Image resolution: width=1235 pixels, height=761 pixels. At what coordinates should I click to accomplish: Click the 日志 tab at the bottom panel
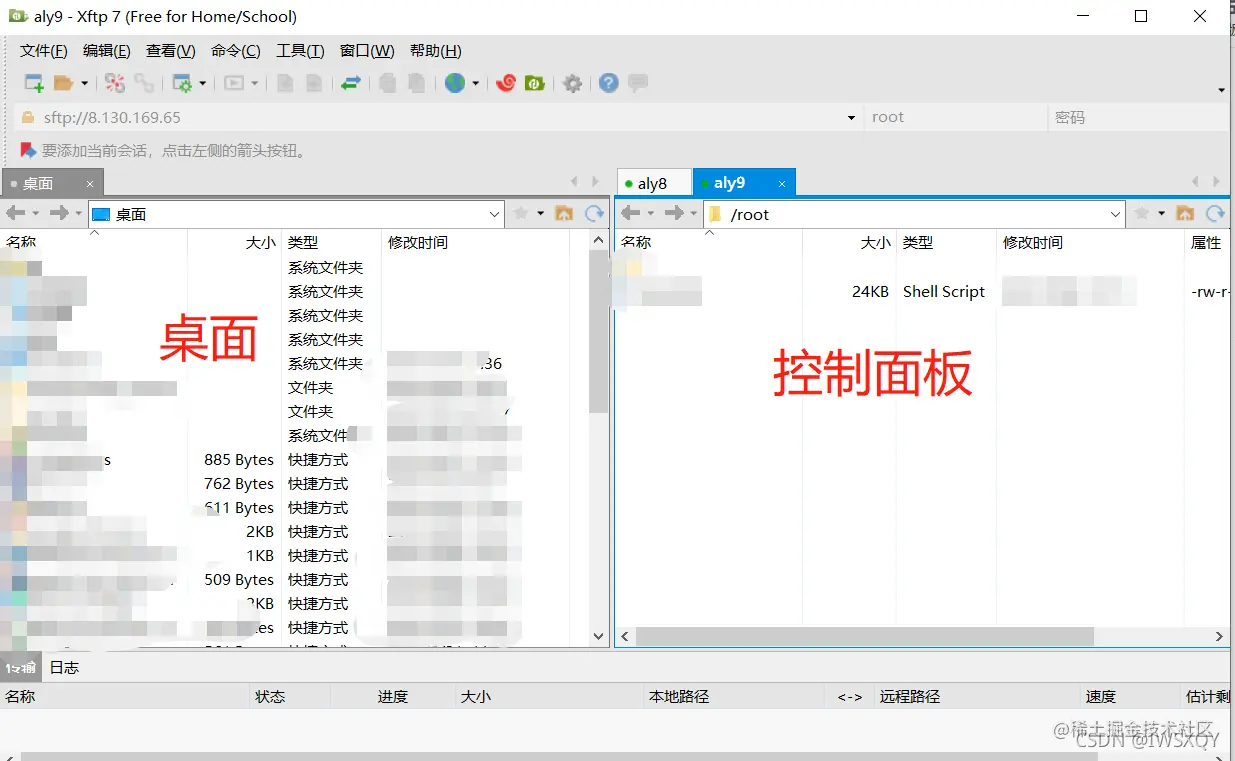(x=63, y=667)
